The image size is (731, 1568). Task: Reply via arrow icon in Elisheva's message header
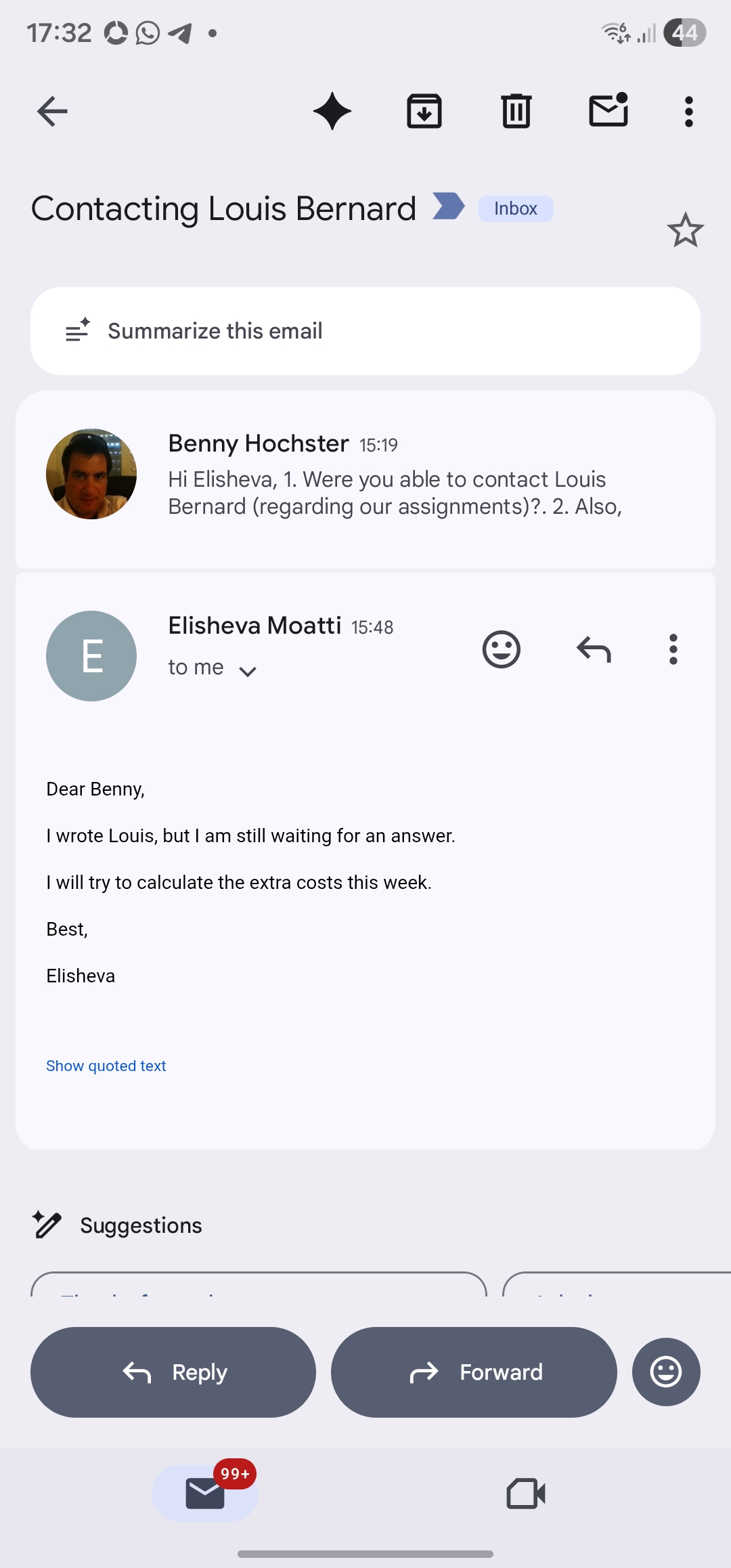[x=594, y=650]
